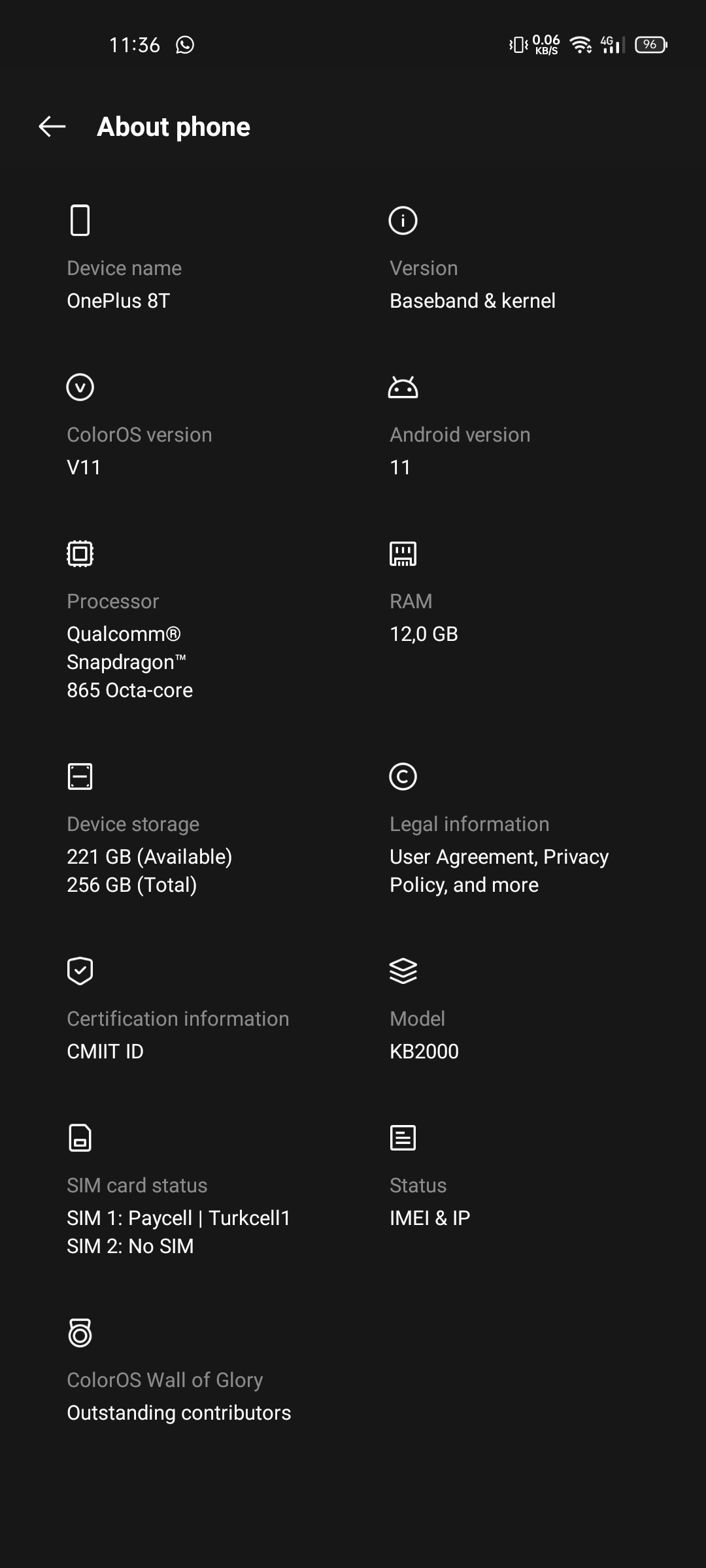Tap the Certification shield icon
Screen dimensions: 706x1568
click(80, 971)
